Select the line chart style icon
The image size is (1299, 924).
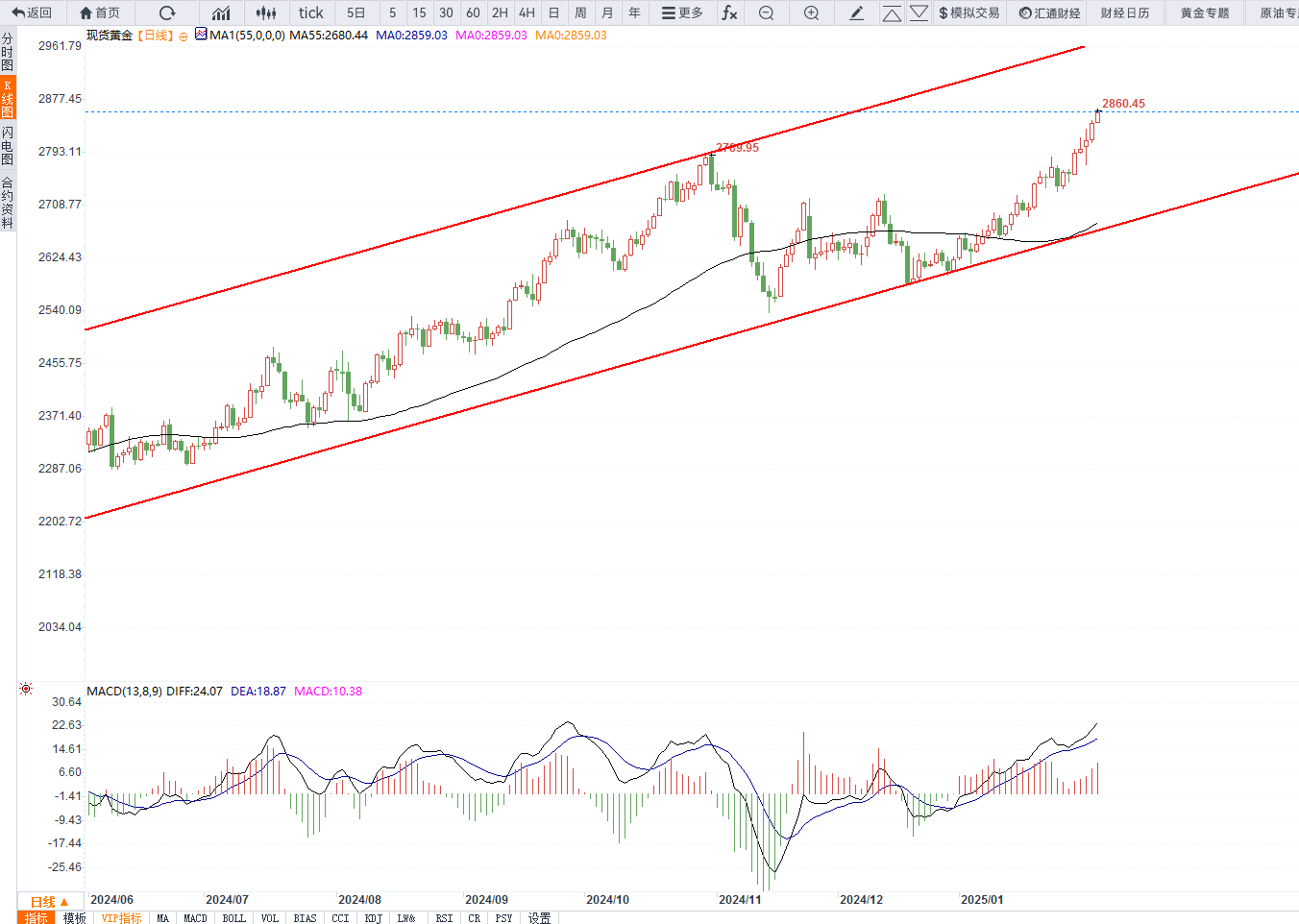coord(221,12)
